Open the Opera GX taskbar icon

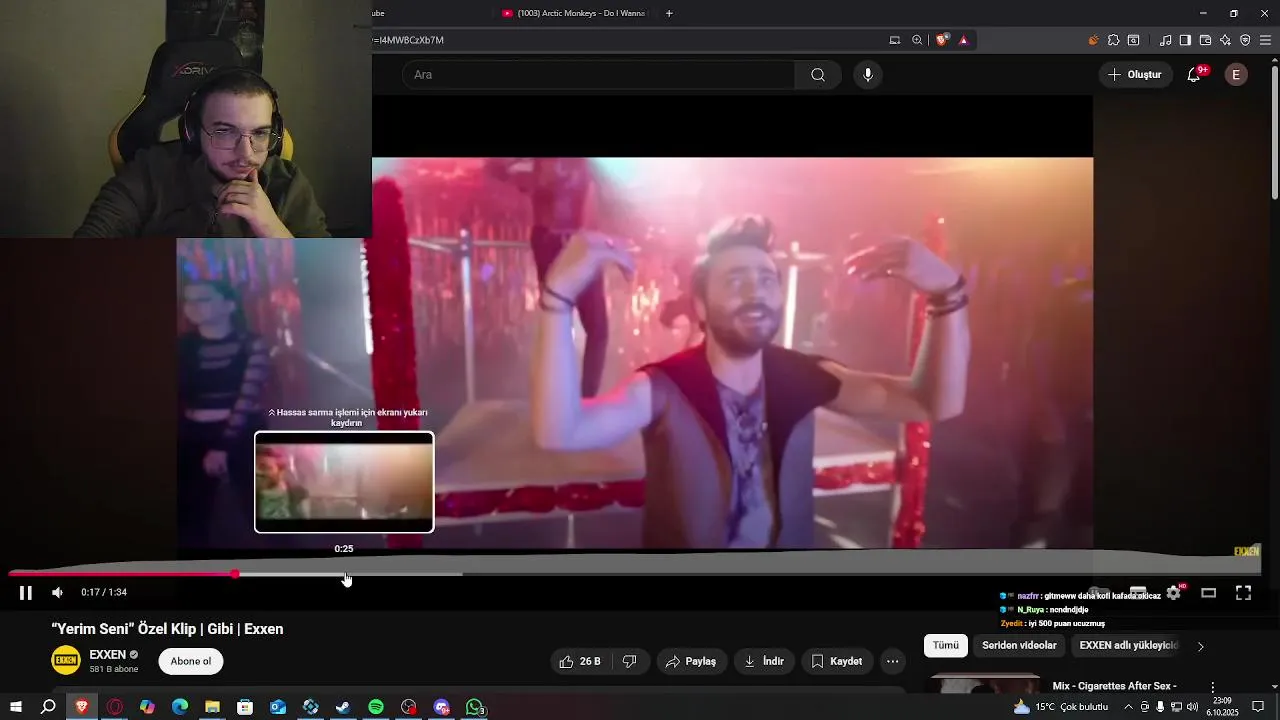pyautogui.click(x=114, y=707)
